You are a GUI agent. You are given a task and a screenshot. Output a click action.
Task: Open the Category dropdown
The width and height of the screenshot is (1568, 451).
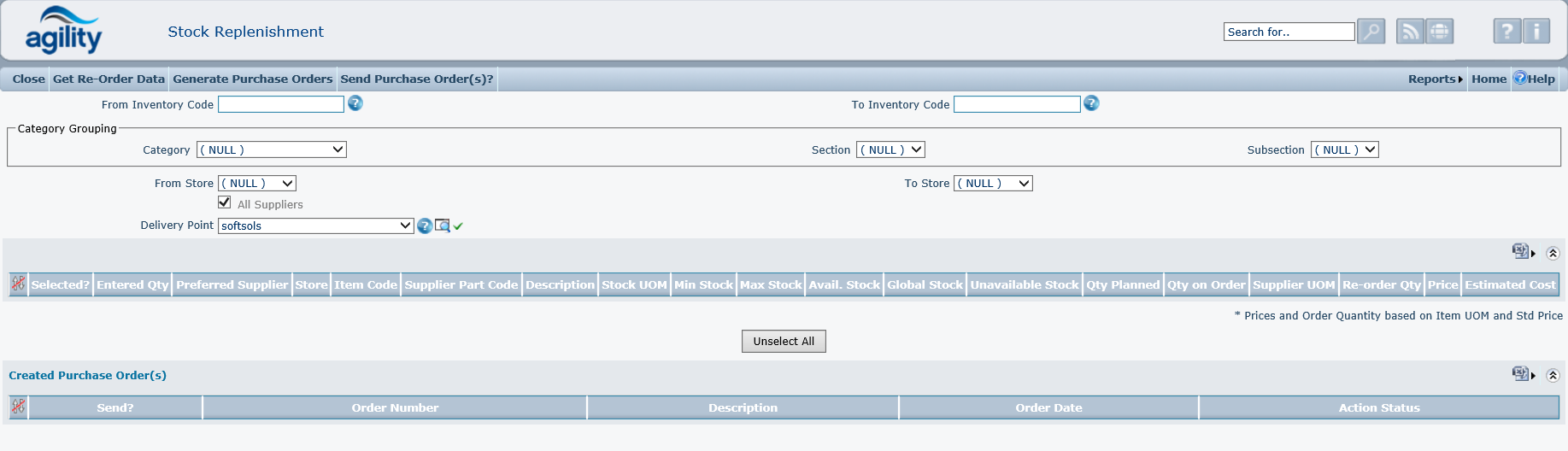(271, 149)
